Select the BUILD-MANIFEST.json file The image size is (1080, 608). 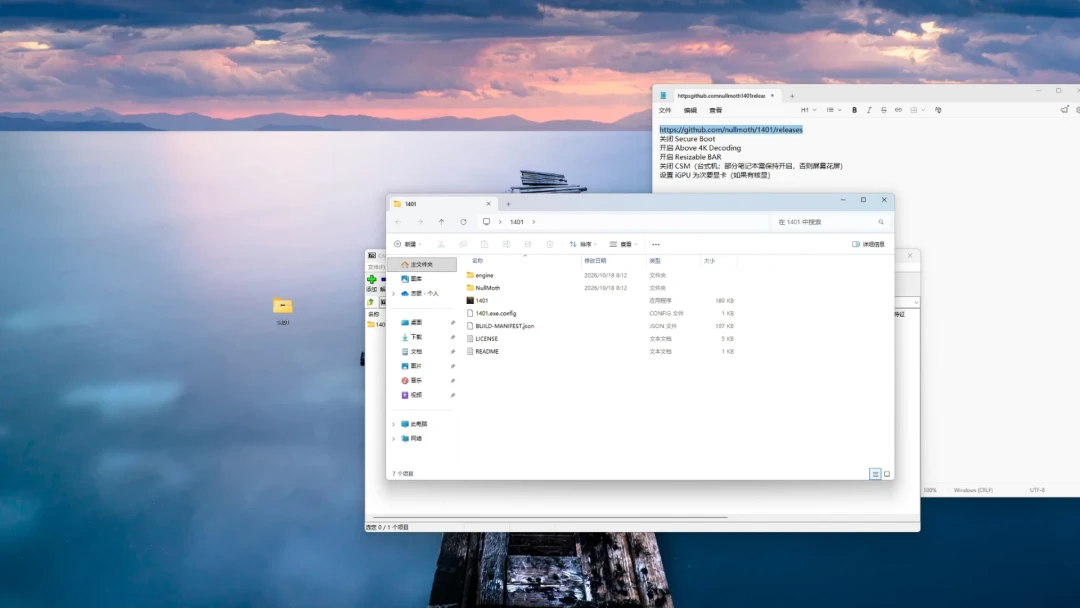504,326
